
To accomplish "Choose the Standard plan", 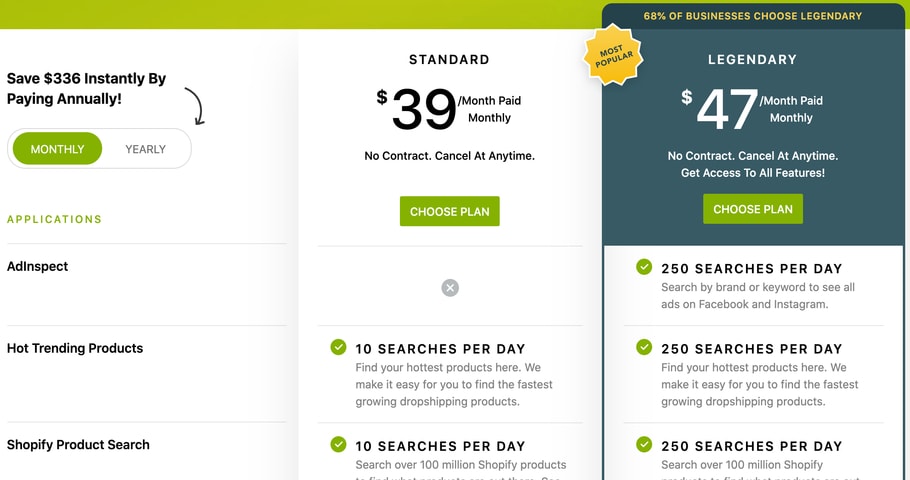I will click(x=450, y=211).
